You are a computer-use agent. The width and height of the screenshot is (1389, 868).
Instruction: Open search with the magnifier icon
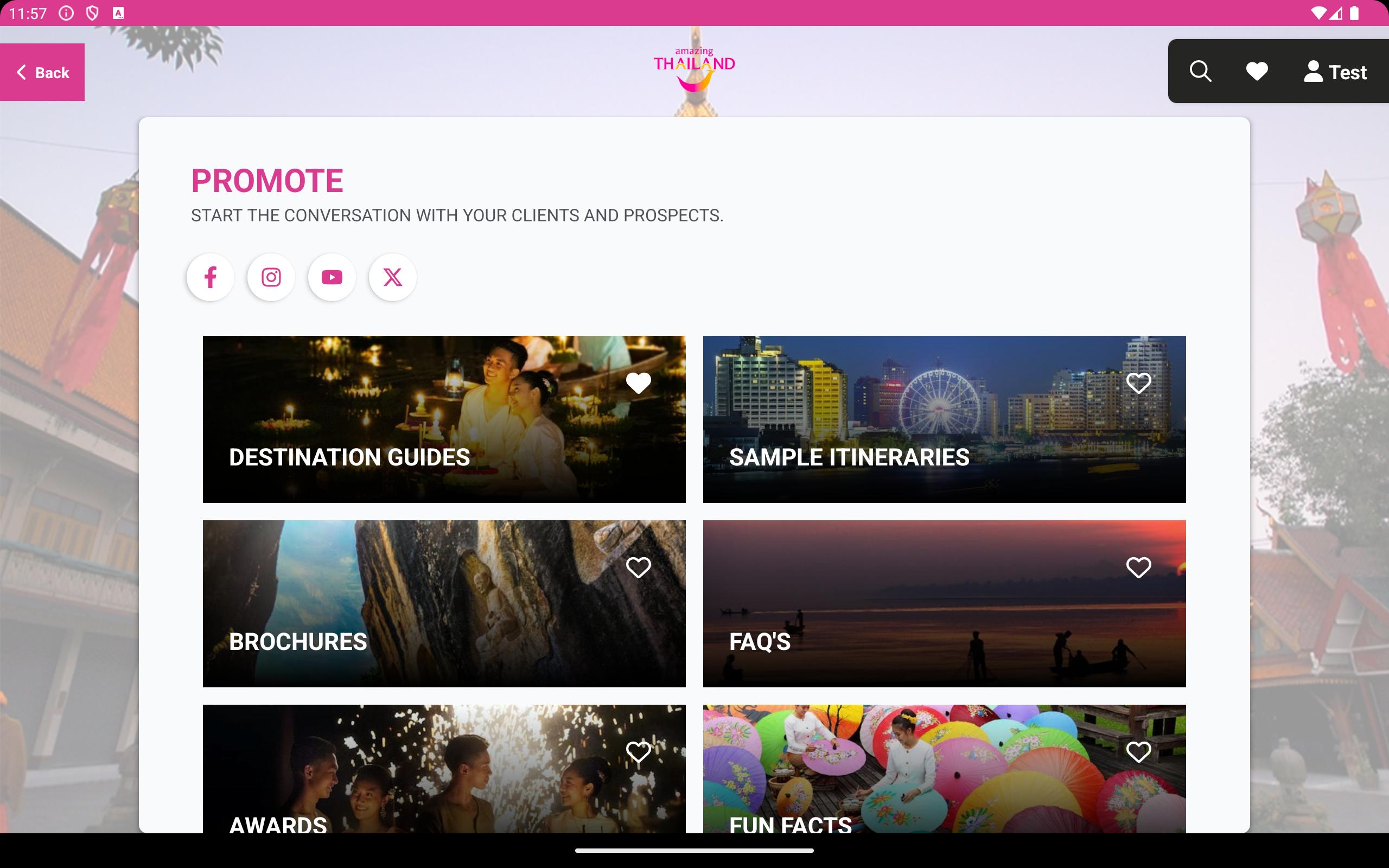tap(1200, 72)
